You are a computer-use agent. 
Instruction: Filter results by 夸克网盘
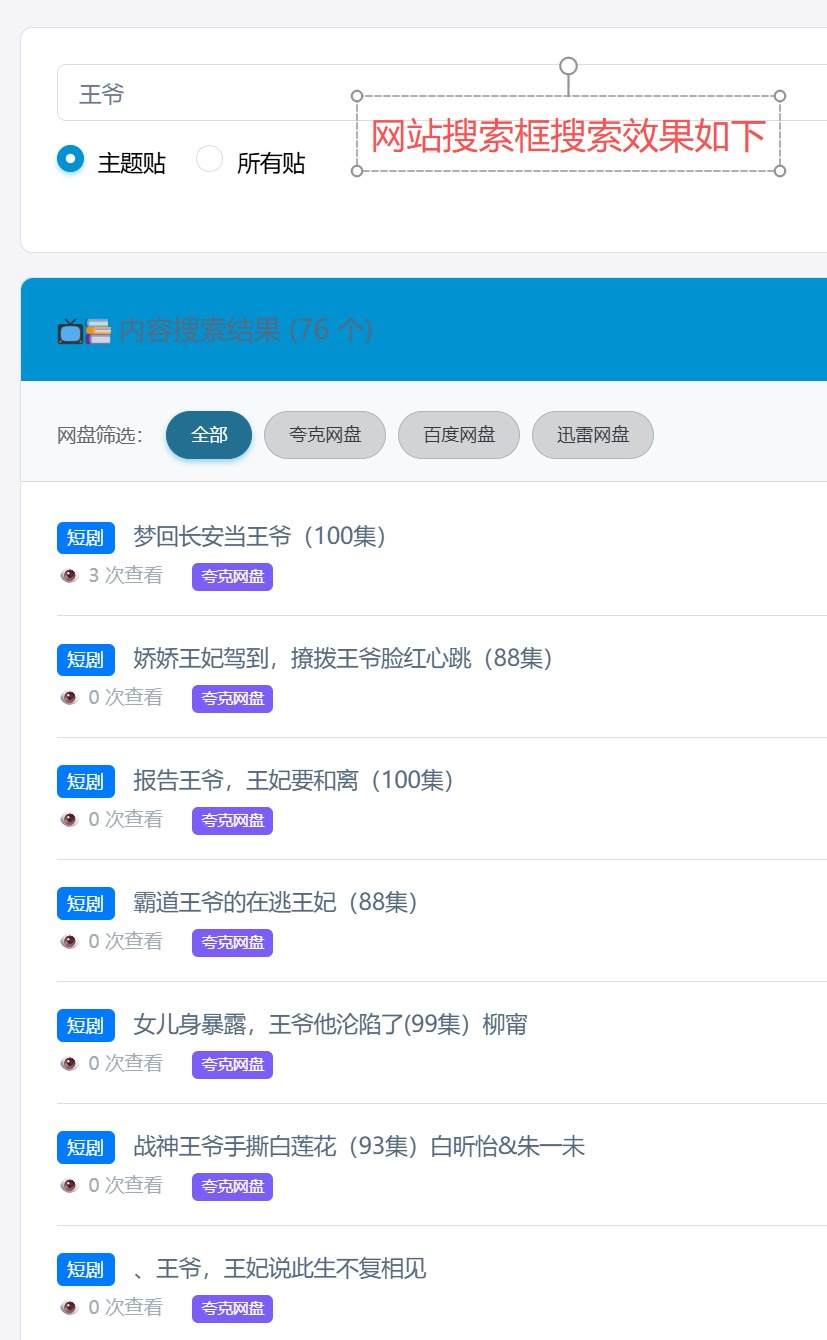325,435
